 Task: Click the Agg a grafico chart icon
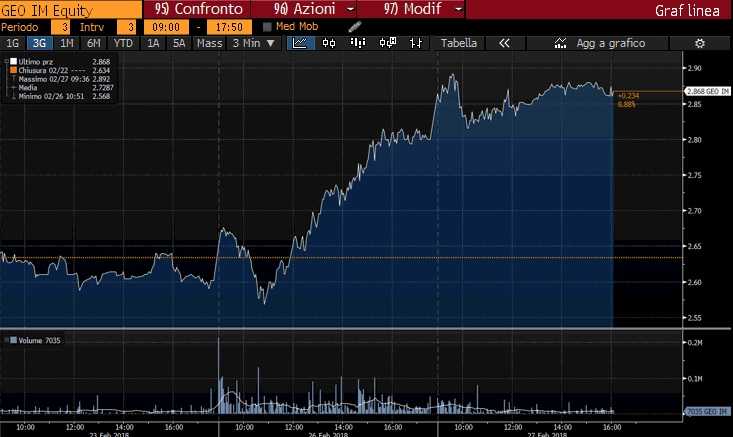click(560, 43)
